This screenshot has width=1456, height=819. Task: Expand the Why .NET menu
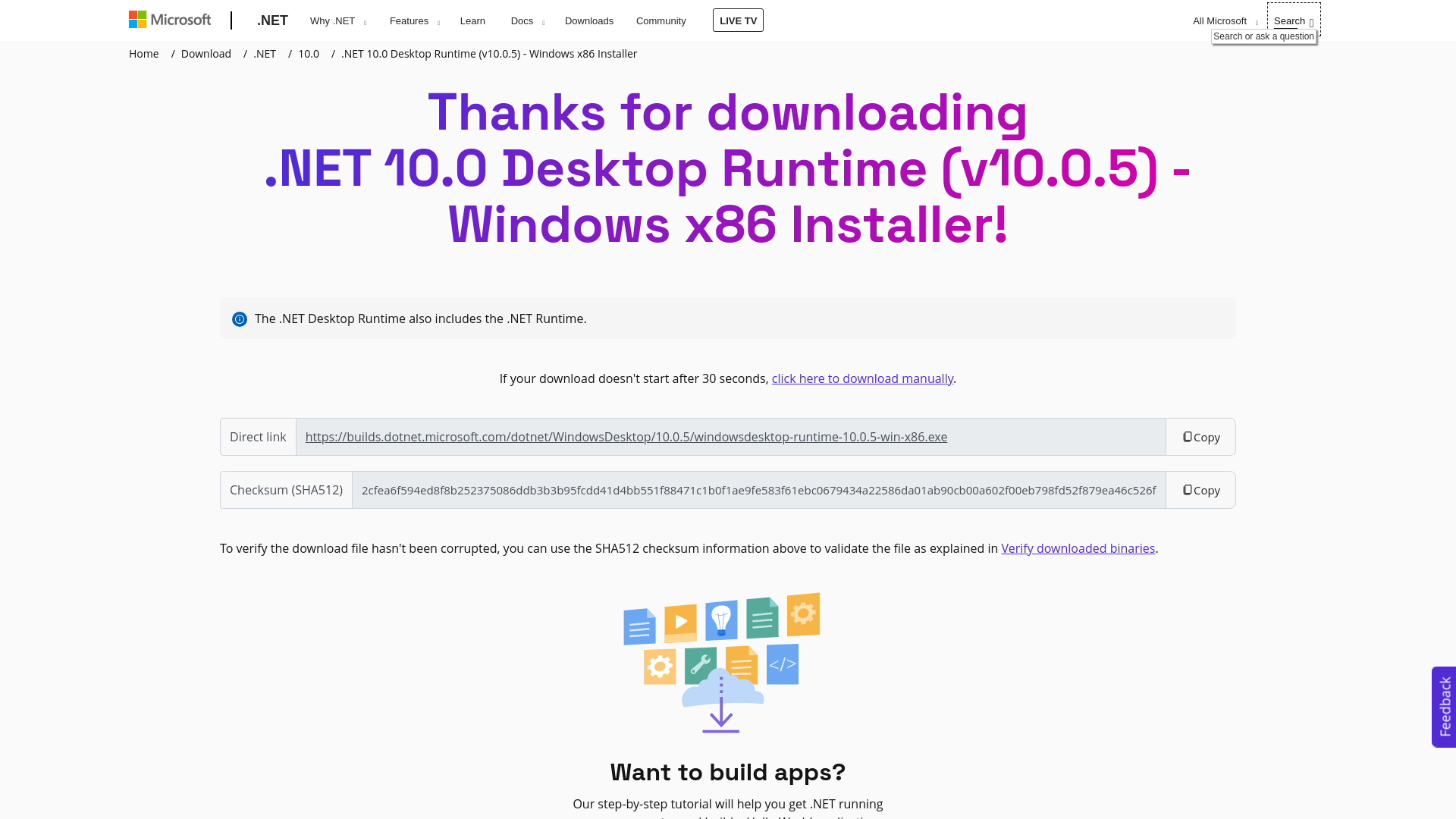click(x=338, y=20)
